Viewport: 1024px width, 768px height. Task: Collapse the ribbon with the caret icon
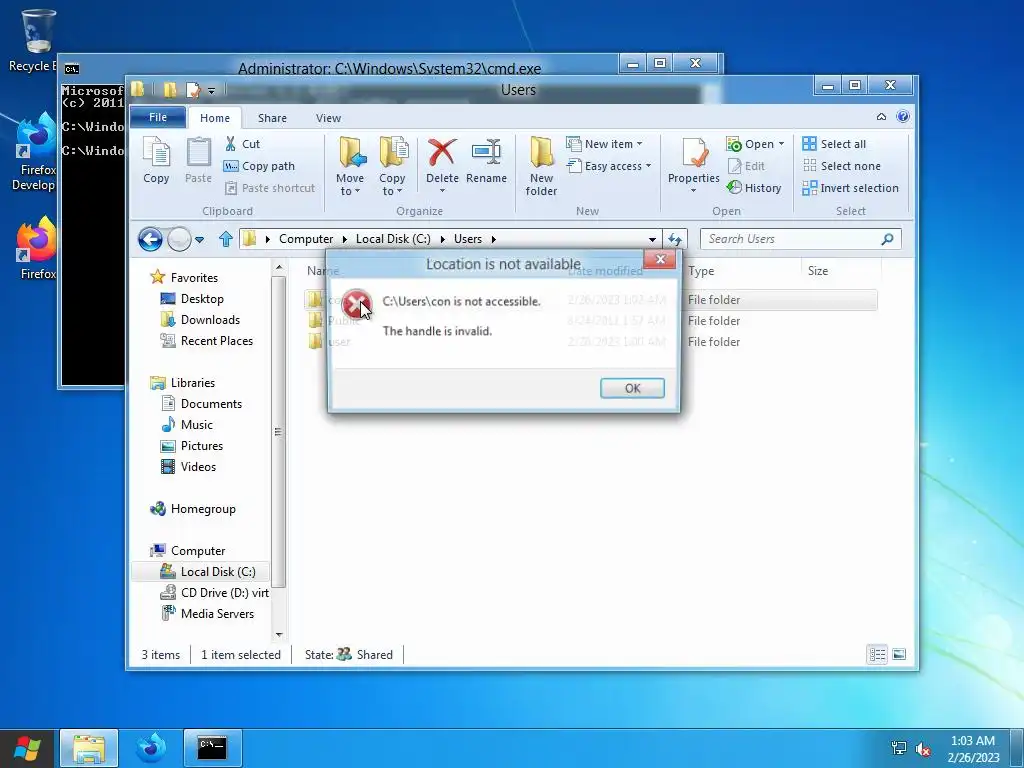pyautogui.click(x=881, y=116)
